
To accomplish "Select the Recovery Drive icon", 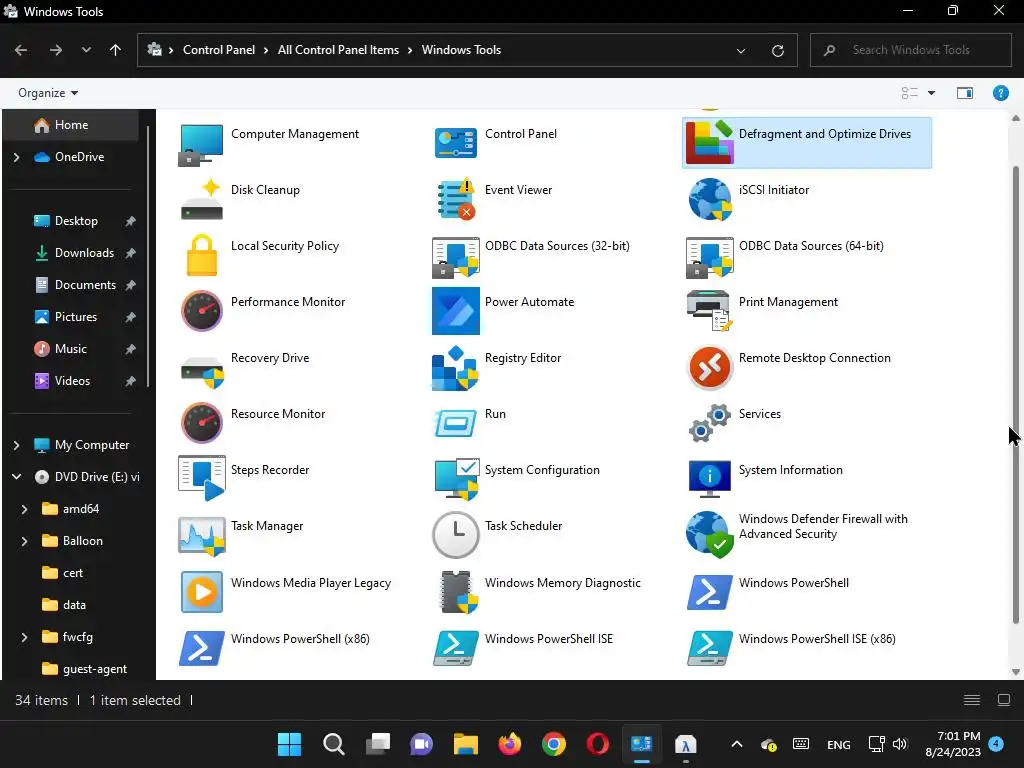I will [201, 371].
